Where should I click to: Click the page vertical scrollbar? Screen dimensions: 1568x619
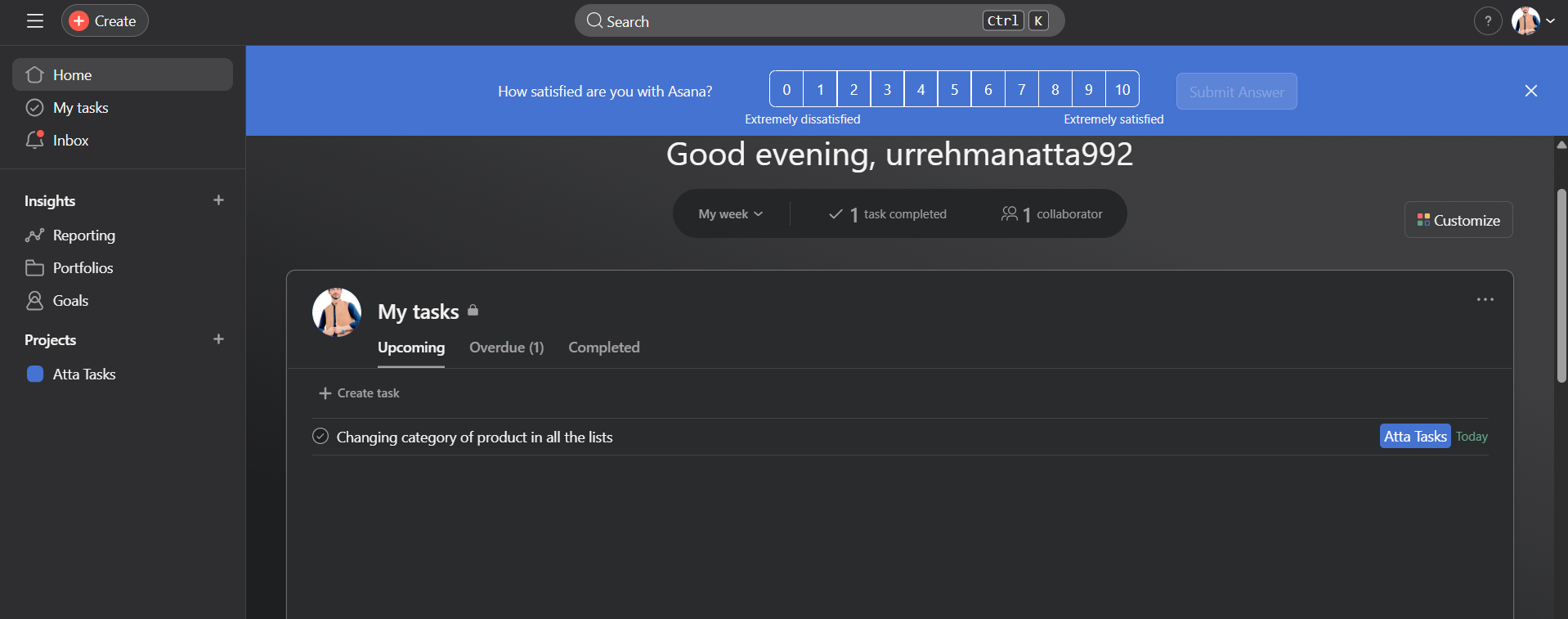coord(1561,285)
